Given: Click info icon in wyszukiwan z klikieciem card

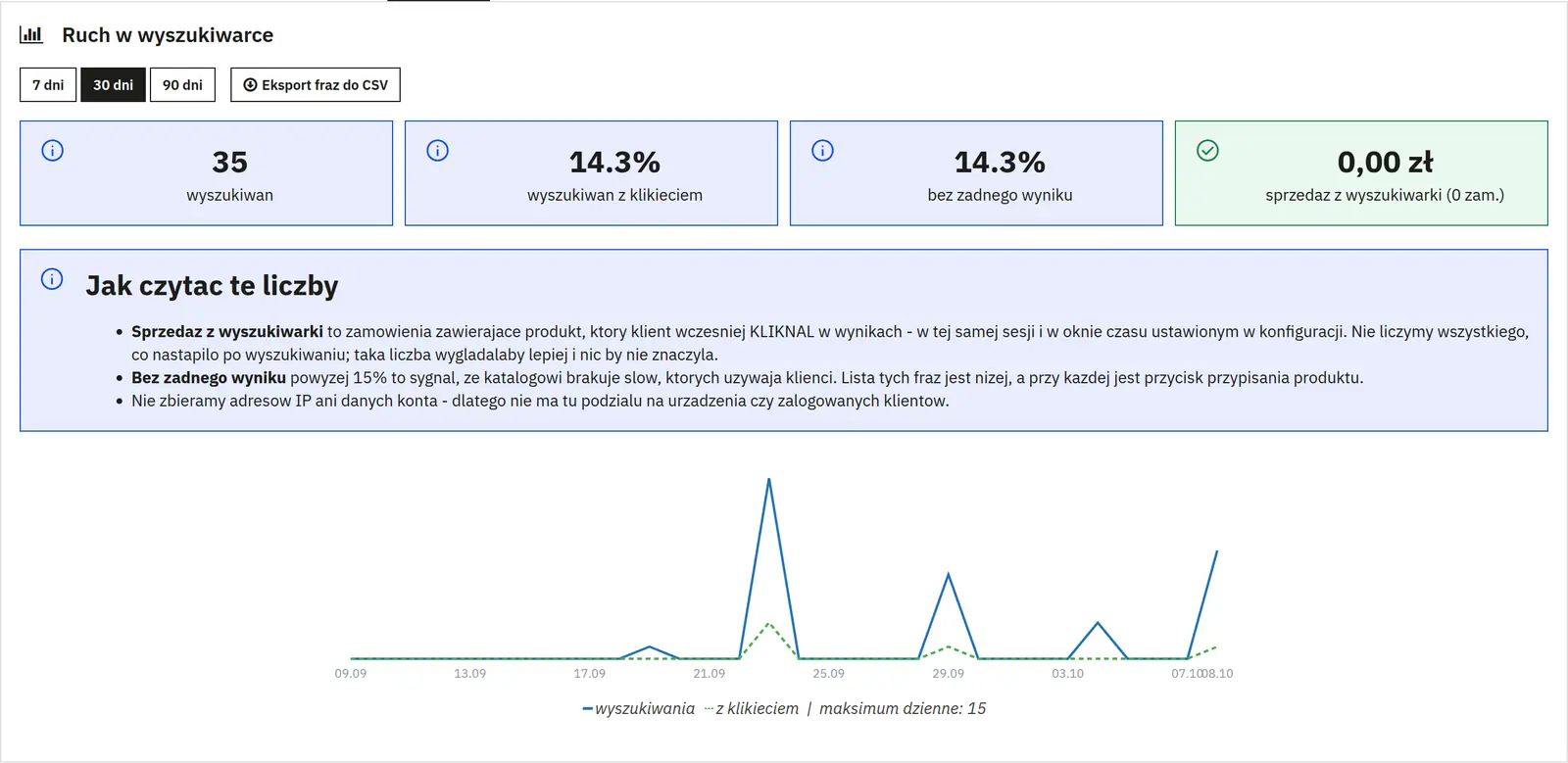Looking at the screenshot, I should coord(438,150).
